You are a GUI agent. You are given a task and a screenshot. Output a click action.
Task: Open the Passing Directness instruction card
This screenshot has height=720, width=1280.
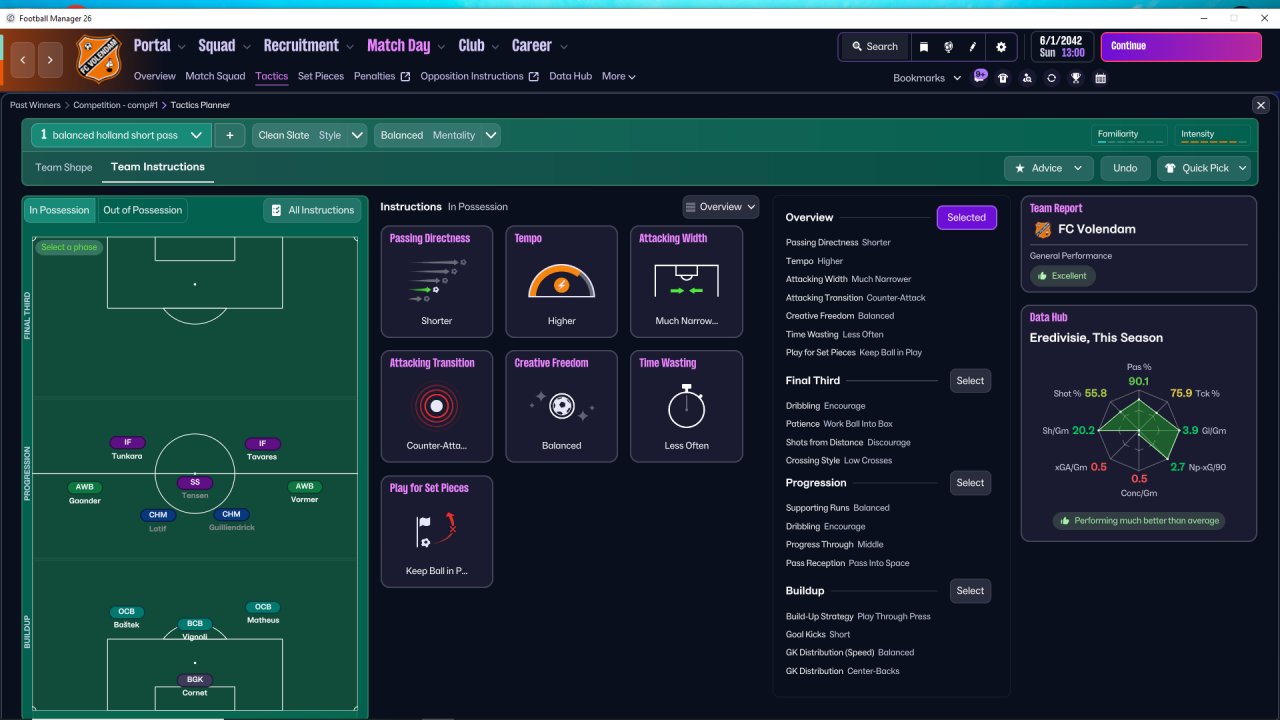click(x=437, y=281)
